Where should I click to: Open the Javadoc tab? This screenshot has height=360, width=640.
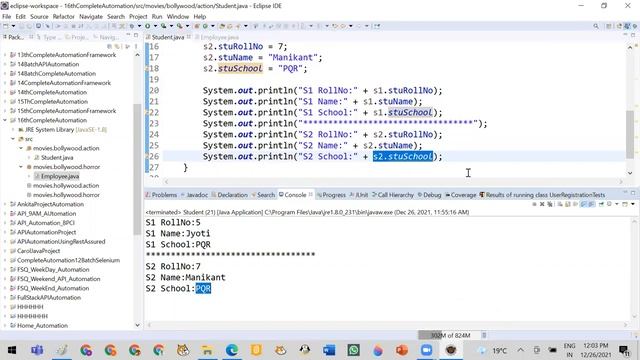pyautogui.click(x=194, y=195)
